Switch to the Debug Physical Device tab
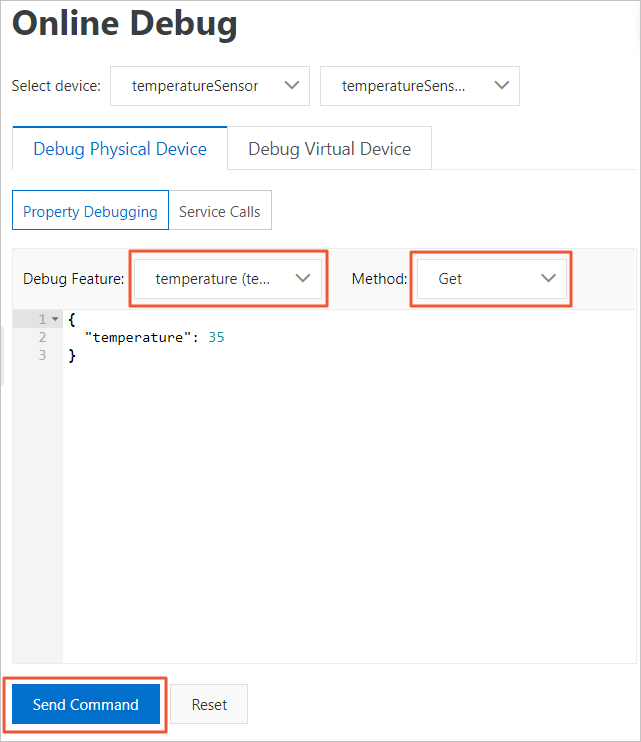641x742 pixels. click(120, 148)
